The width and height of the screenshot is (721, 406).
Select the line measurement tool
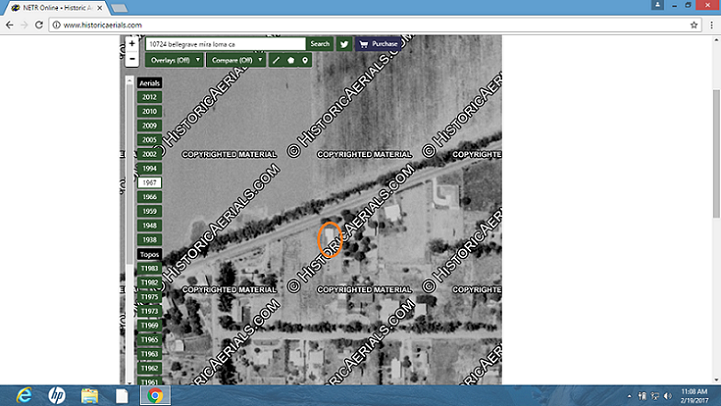point(276,60)
